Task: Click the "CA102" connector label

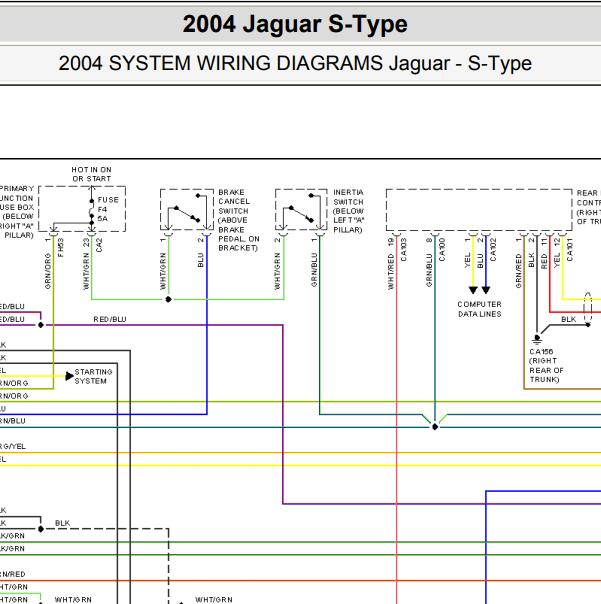Action: pos(493,250)
